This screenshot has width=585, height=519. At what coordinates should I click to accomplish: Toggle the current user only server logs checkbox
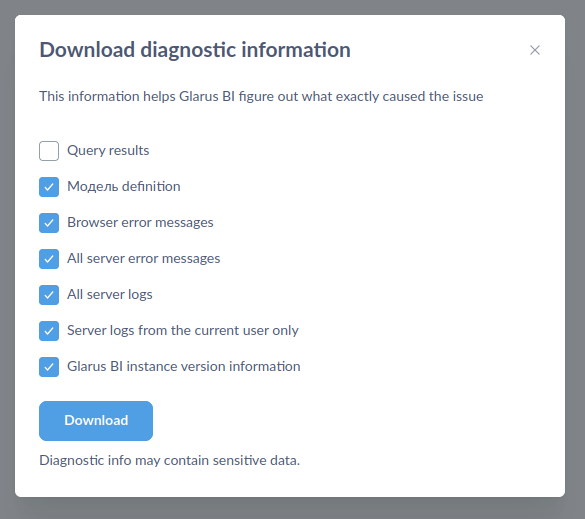click(x=49, y=331)
